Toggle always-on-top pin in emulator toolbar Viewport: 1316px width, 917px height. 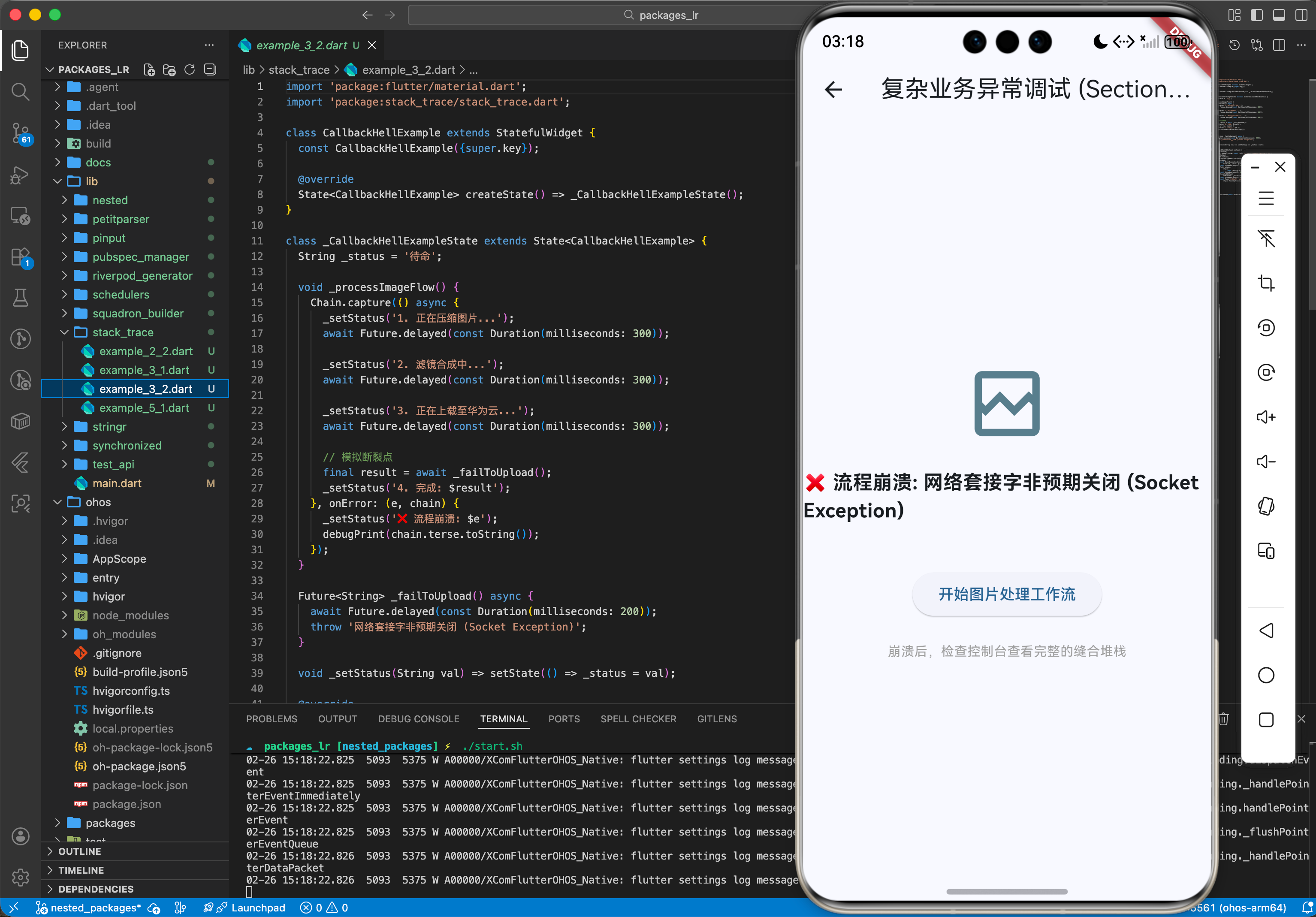click(x=1265, y=238)
